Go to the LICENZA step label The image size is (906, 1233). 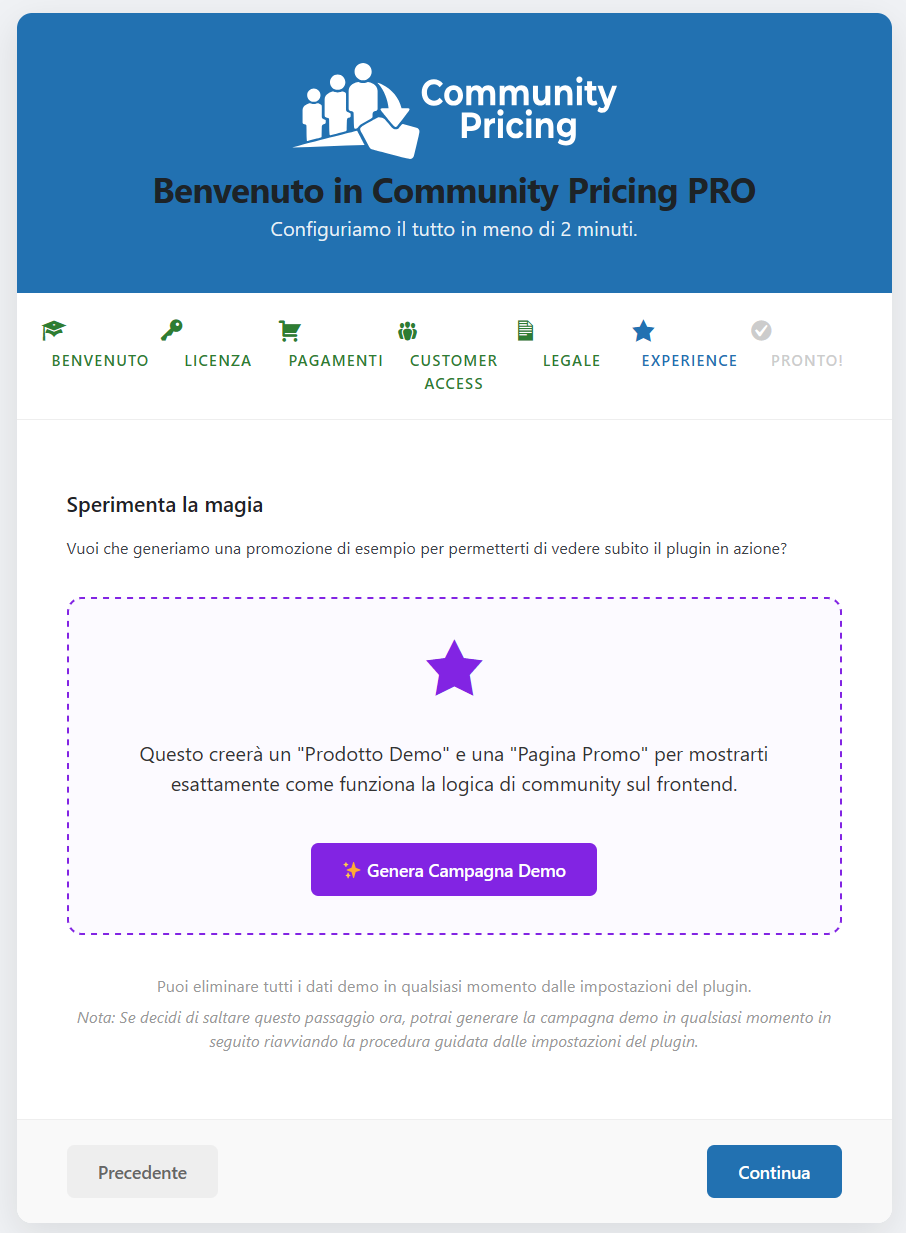(x=218, y=361)
